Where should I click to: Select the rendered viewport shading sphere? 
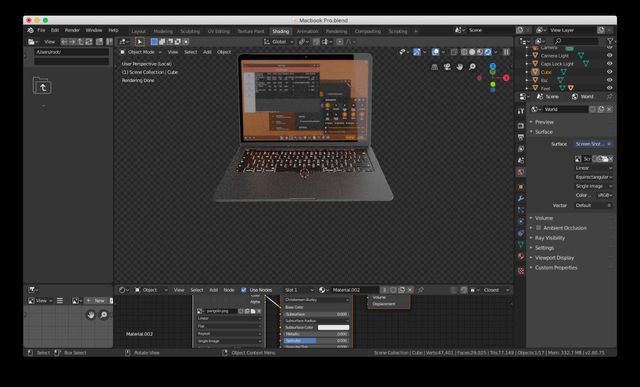coord(488,52)
